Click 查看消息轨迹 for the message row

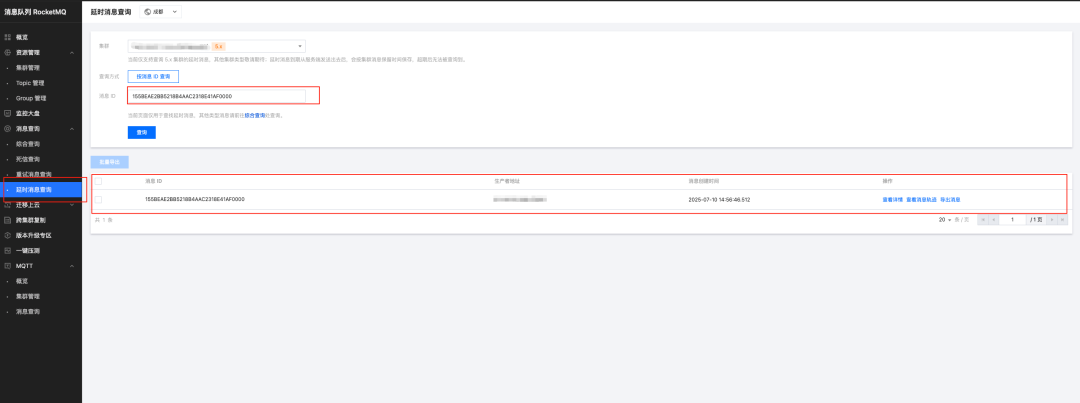click(x=922, y=199)
